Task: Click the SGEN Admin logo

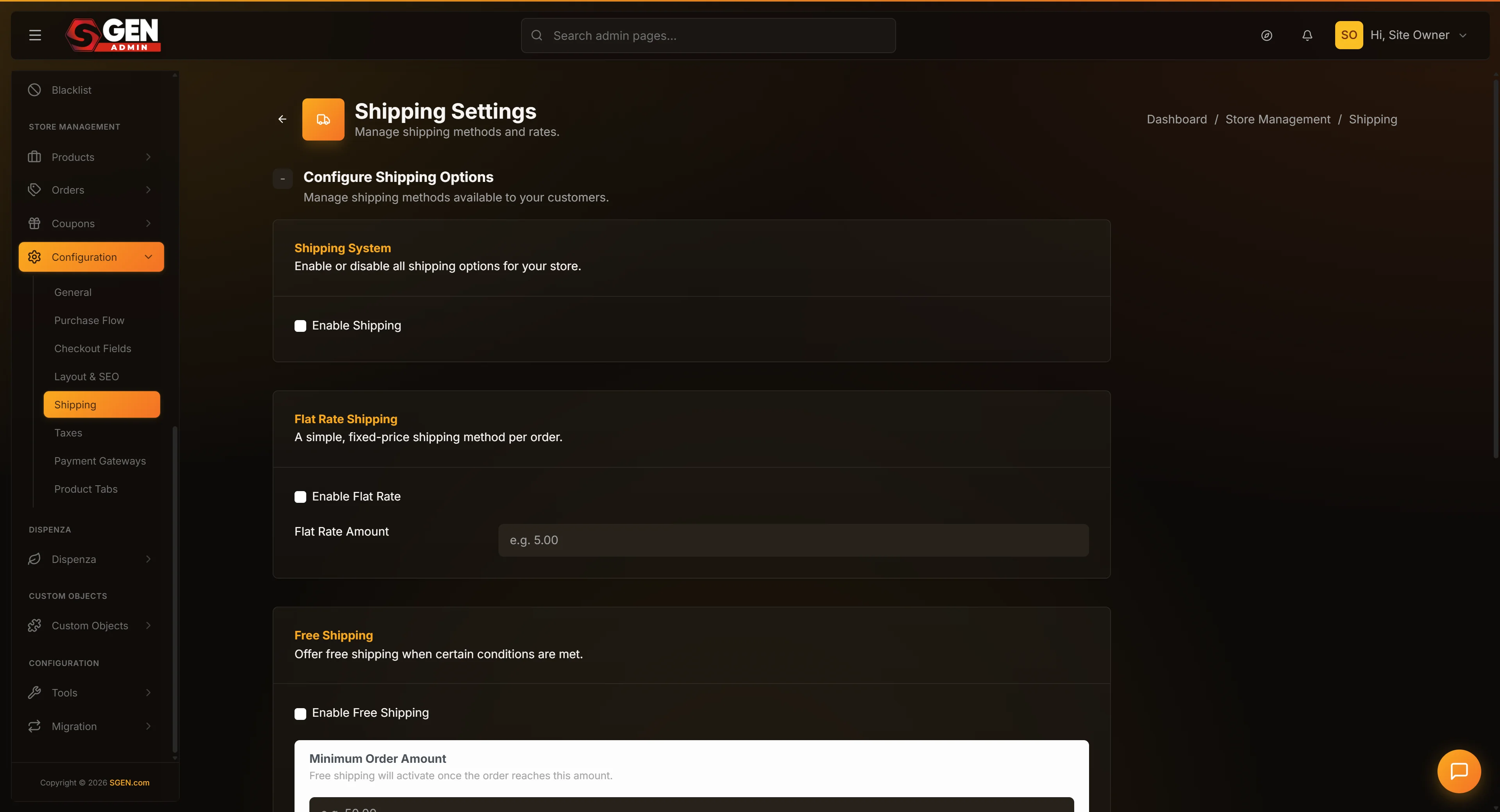Action: coord(113,35)
